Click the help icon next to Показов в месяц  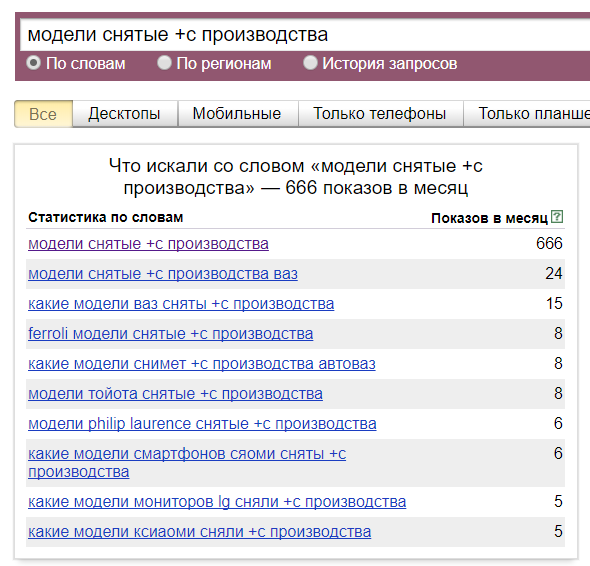(x=557, y=217)
